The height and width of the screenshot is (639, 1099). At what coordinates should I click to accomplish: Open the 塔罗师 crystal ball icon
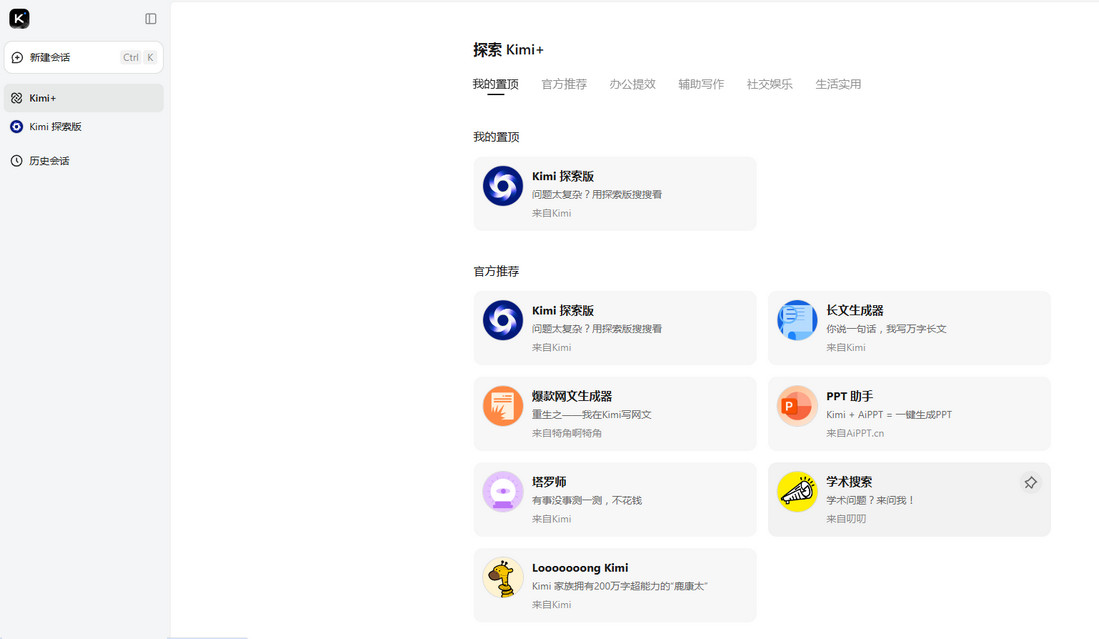[x=503, y=492]
